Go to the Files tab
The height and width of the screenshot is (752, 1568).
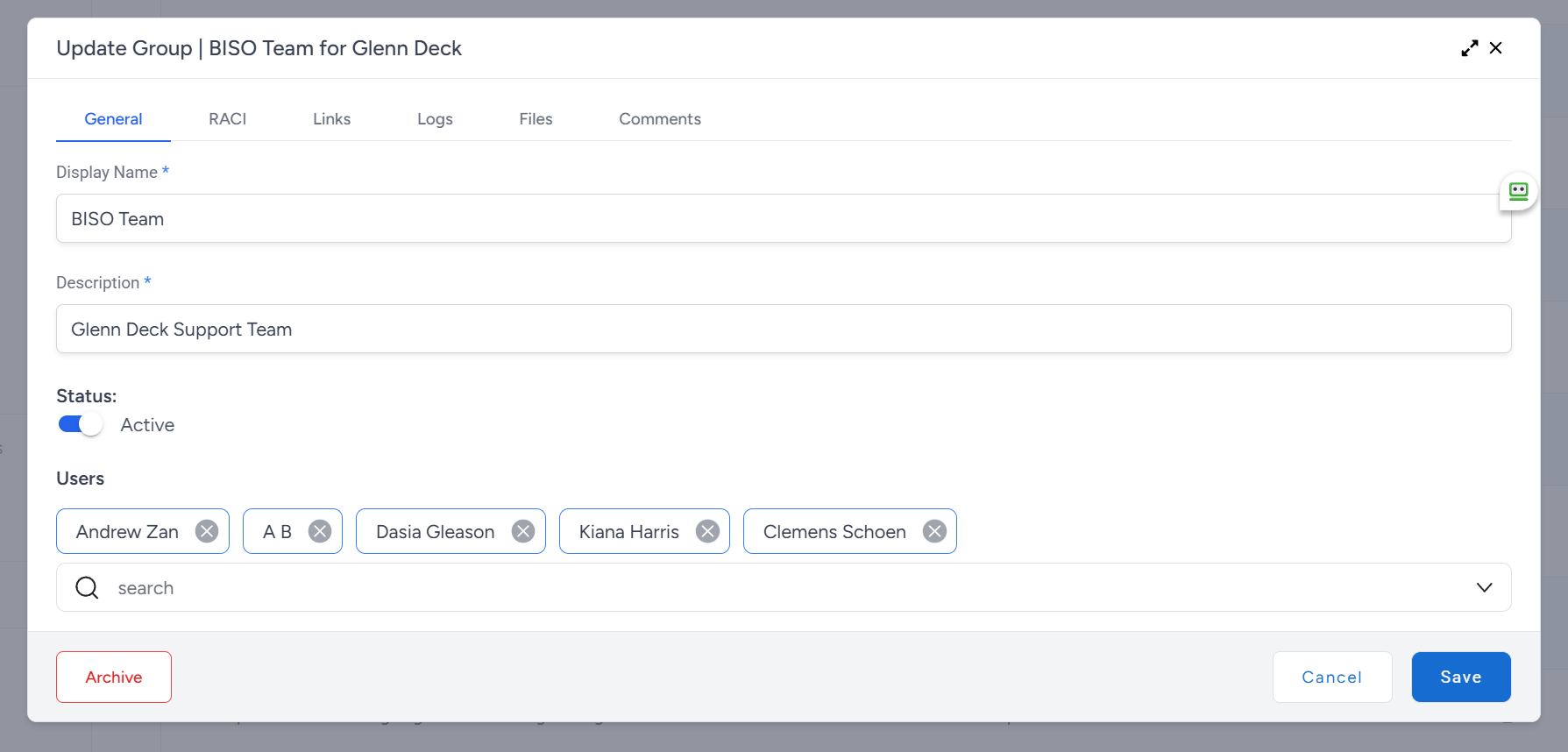(x=536, y=119)
